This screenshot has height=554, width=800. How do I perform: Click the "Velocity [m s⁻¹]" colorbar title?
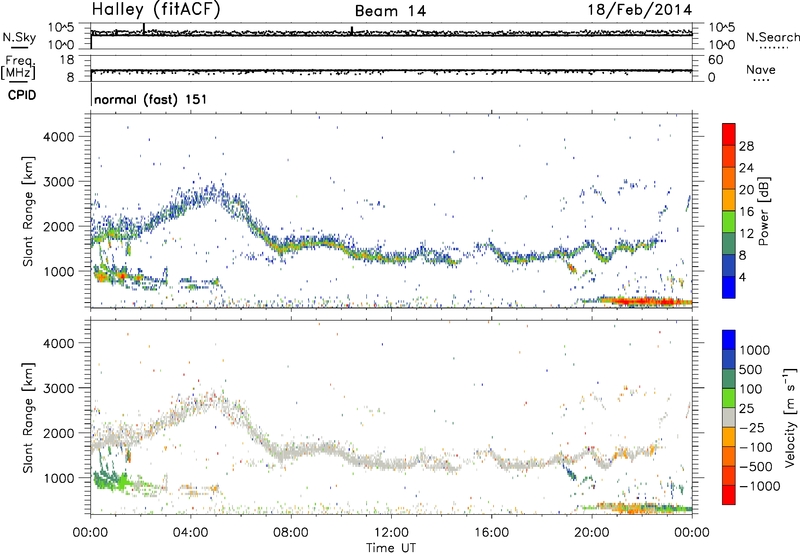click(790, 417)
